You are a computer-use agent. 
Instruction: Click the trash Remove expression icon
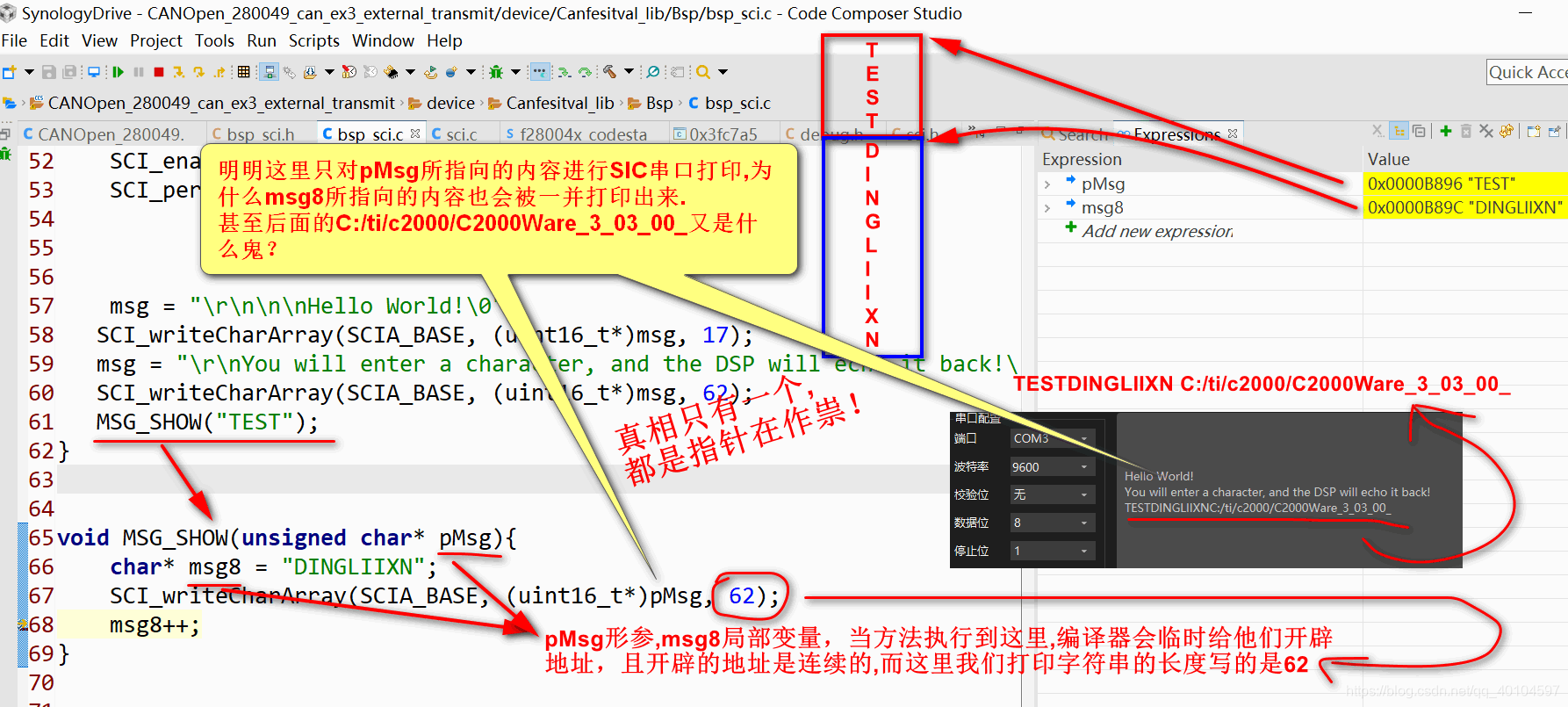pyautogui.click(x=1466, y=131)
